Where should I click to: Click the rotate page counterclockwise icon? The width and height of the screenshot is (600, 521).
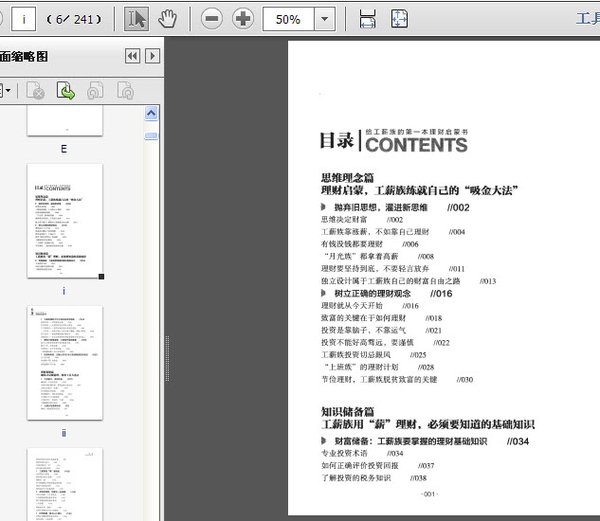coord(96,91)
